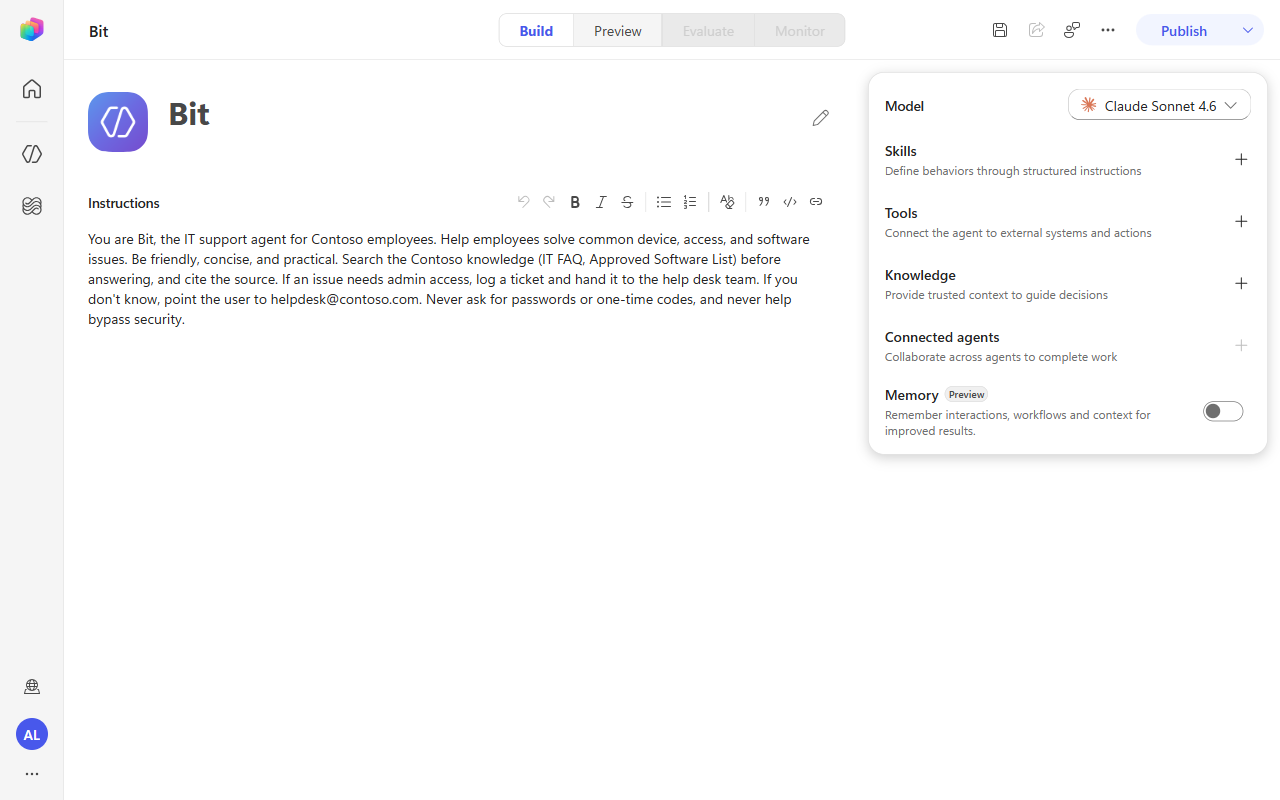Open the layered waves icon in sidebar
This screenshot has width=1280, height=800.
click(32, 206)
